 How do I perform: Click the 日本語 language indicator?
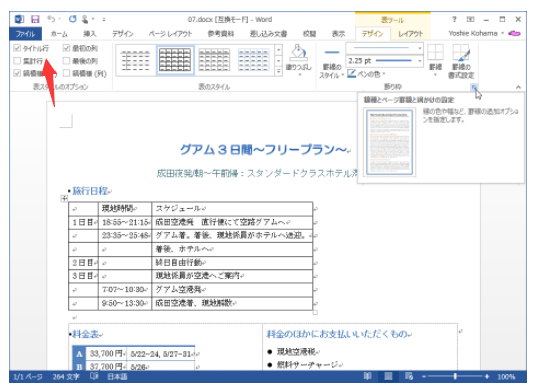point(117,376)
